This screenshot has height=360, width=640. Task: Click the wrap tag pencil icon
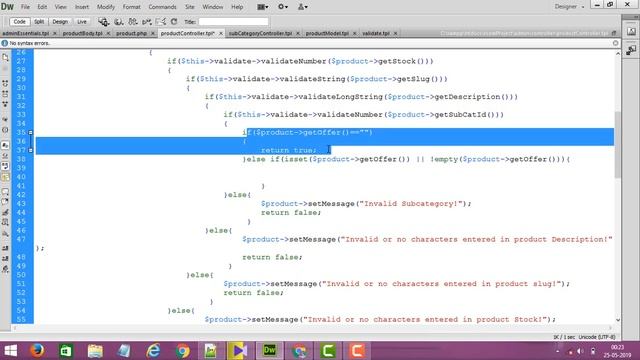click(5, 213)
